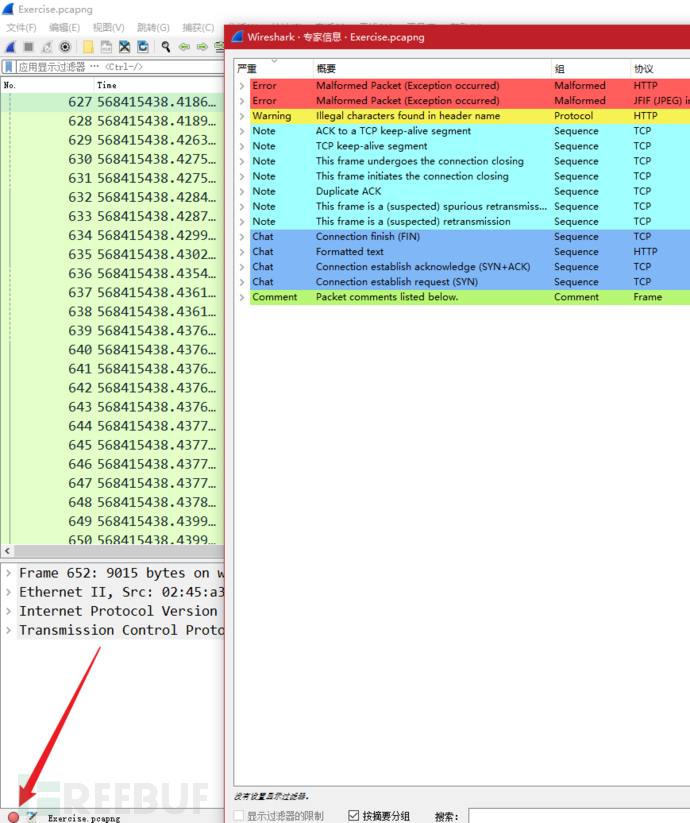Click the Wireshark fin icon in expert info title bar
The image size is (690, 823).
click(x=238, y=37)
